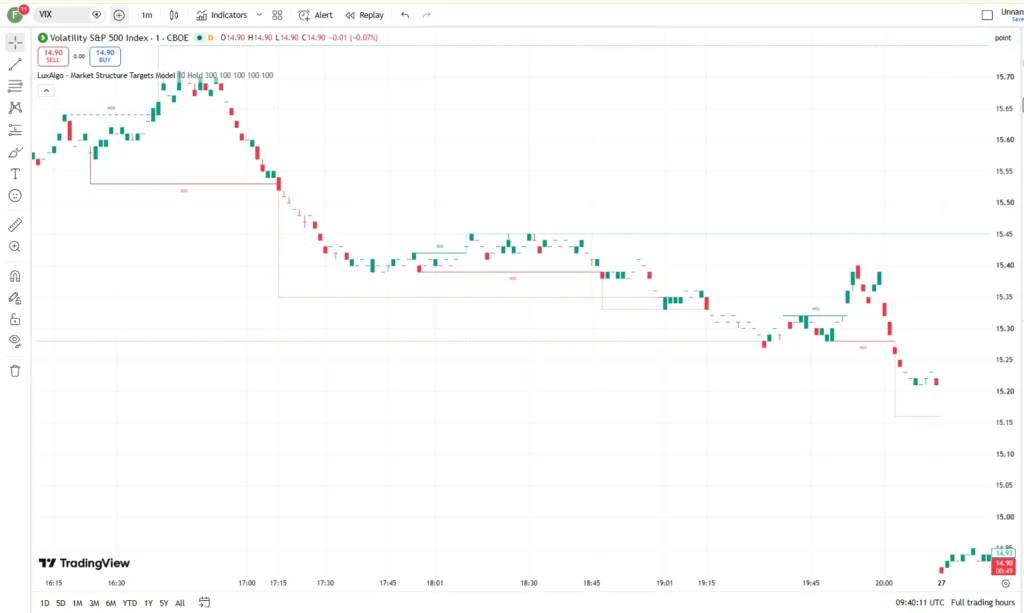This screenshot has height=613, width=1024.
Task: Start bar Replay mode
Action: click(364, 15)
